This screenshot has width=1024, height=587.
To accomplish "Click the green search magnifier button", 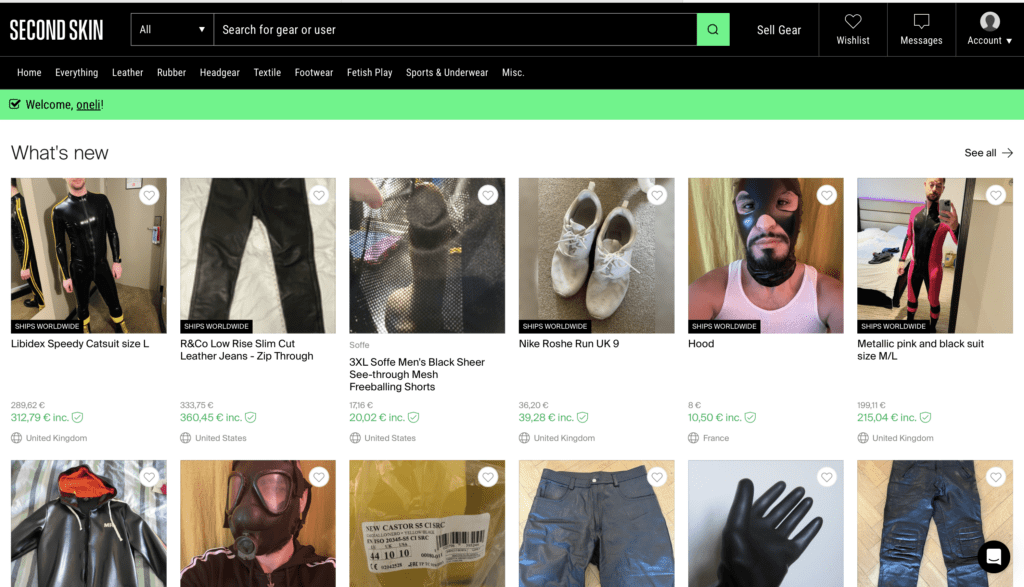I will point(712,29).
